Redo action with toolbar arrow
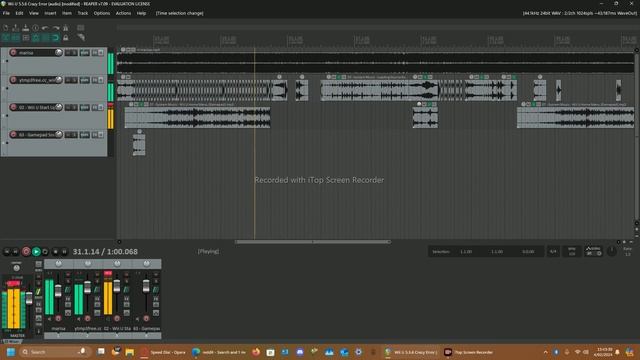640x360 pixels. (x=56, y=28)
